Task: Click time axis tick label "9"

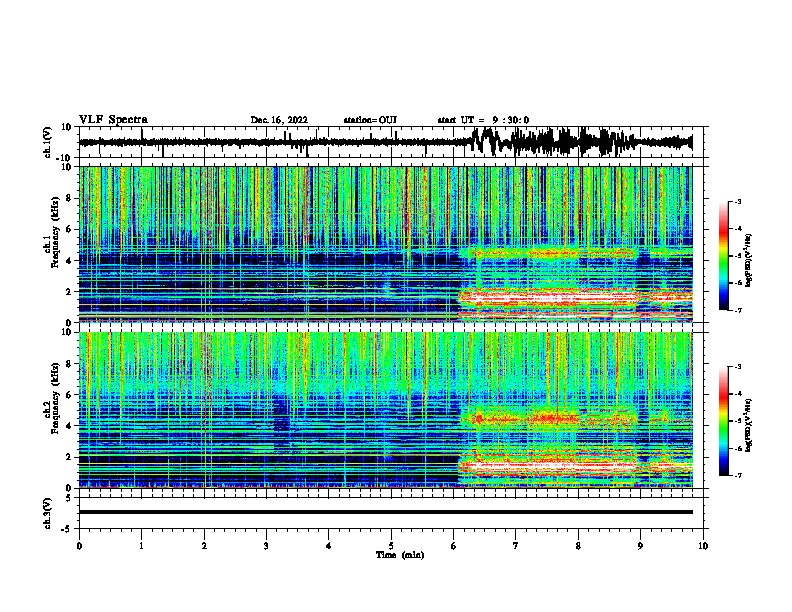Action: 640,546
